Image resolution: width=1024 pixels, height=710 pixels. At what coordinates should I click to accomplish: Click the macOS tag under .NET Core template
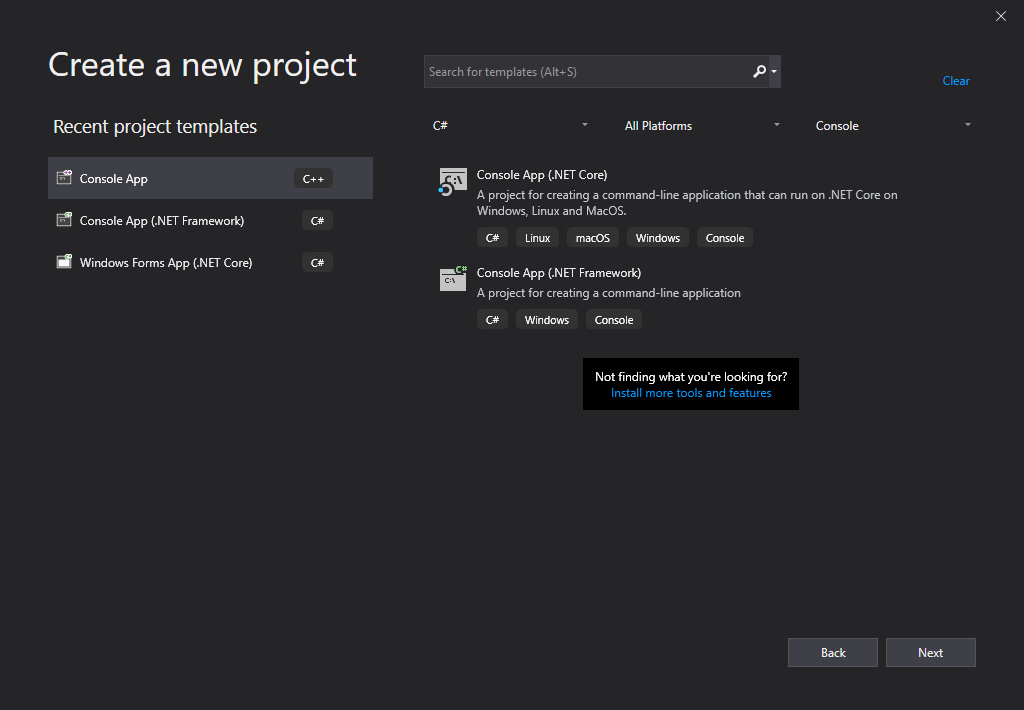coord(592,238)
